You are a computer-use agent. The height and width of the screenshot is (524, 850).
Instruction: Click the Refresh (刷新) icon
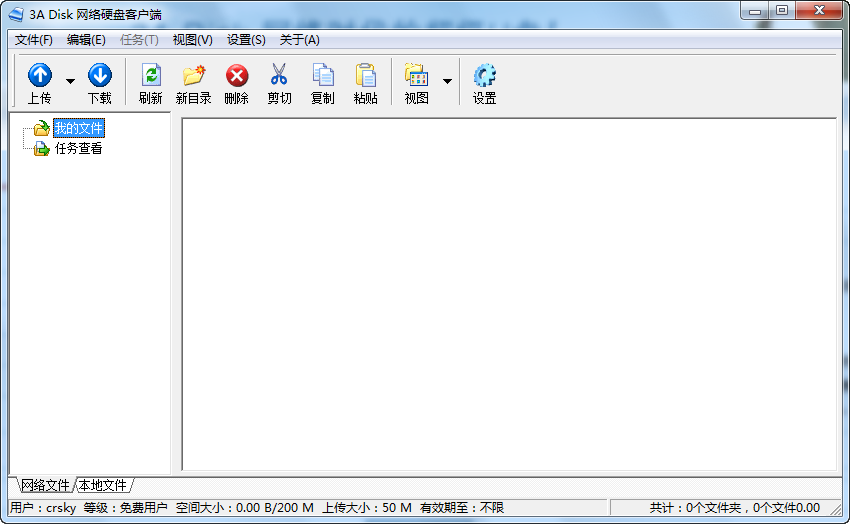coord(151,75)
